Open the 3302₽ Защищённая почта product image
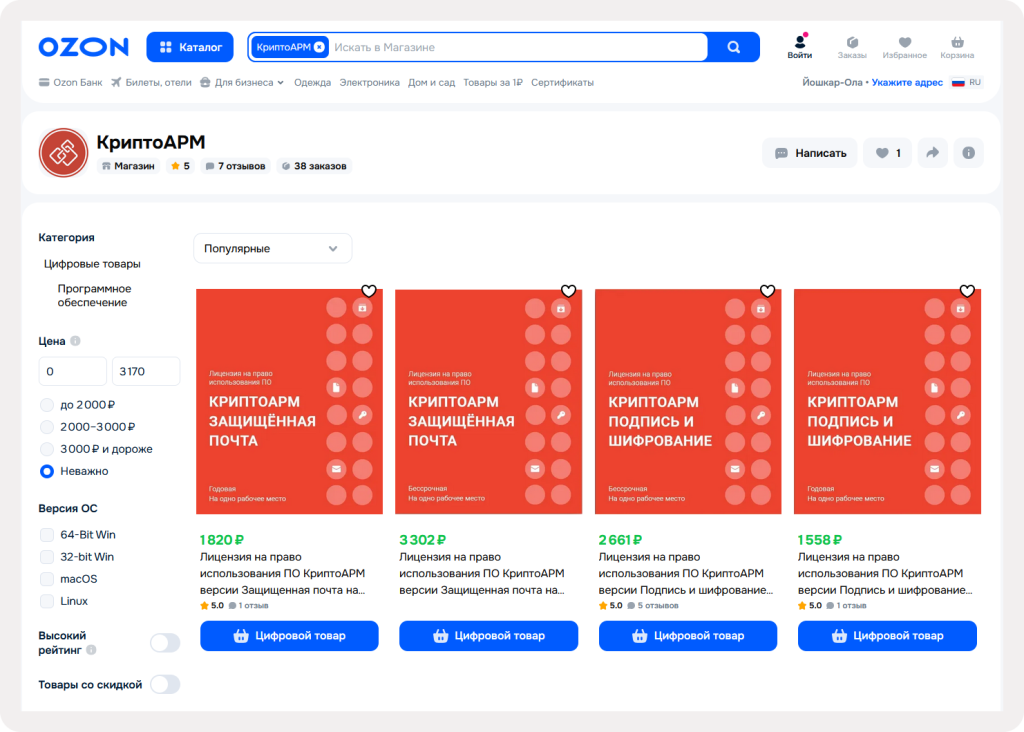 point(488,401)
